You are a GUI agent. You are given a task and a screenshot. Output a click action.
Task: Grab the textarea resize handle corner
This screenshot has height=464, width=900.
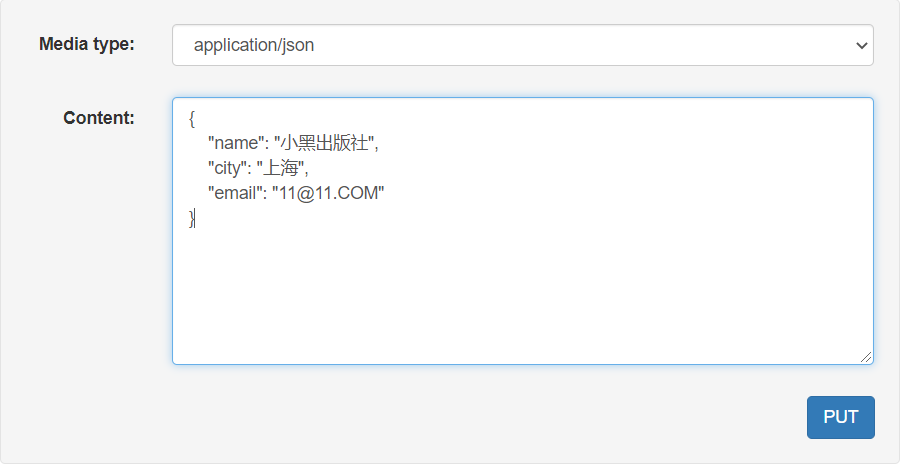[x=866, y=357]
